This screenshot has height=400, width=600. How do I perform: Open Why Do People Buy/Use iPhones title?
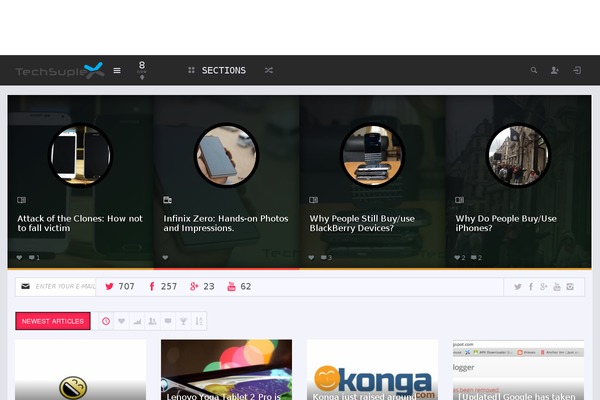click(506, 223)
